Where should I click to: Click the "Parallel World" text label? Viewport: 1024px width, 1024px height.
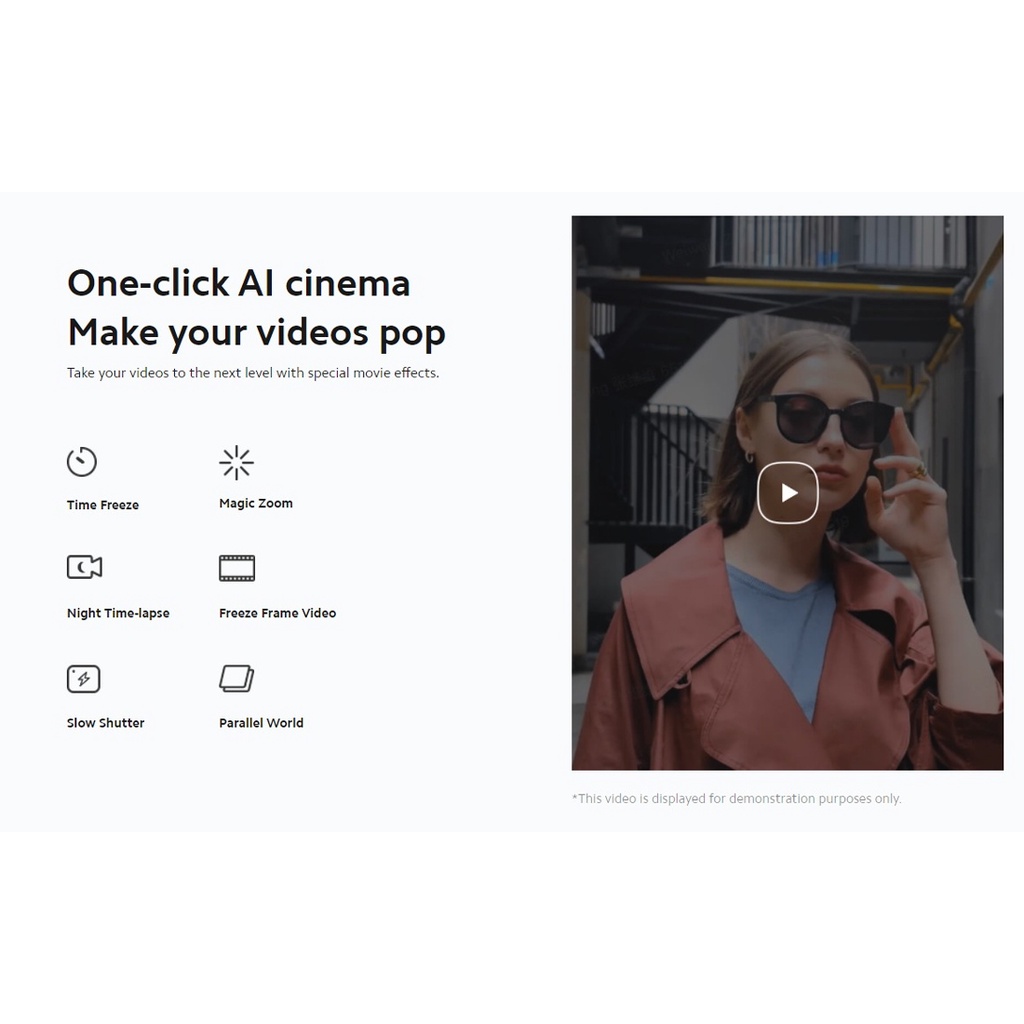click(261, 723)
